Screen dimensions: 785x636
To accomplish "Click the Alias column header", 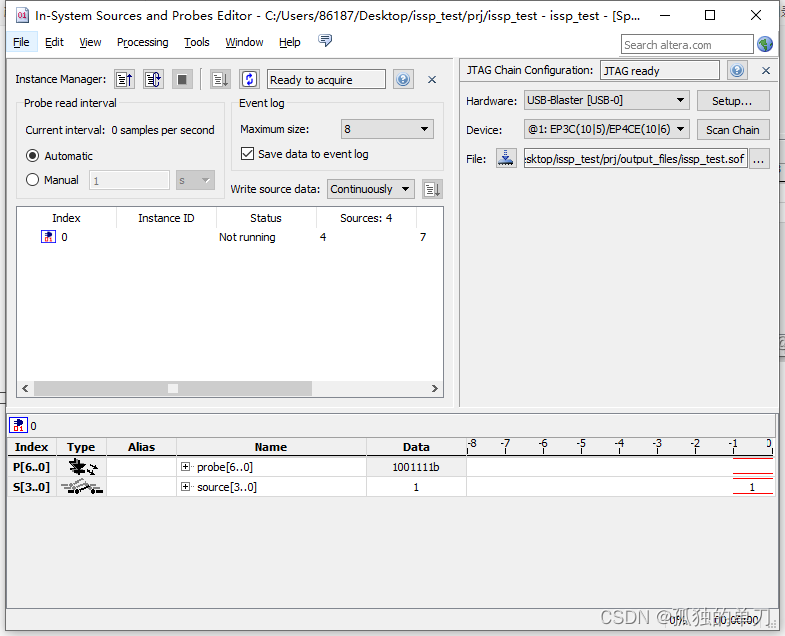I will coord(142,447).
